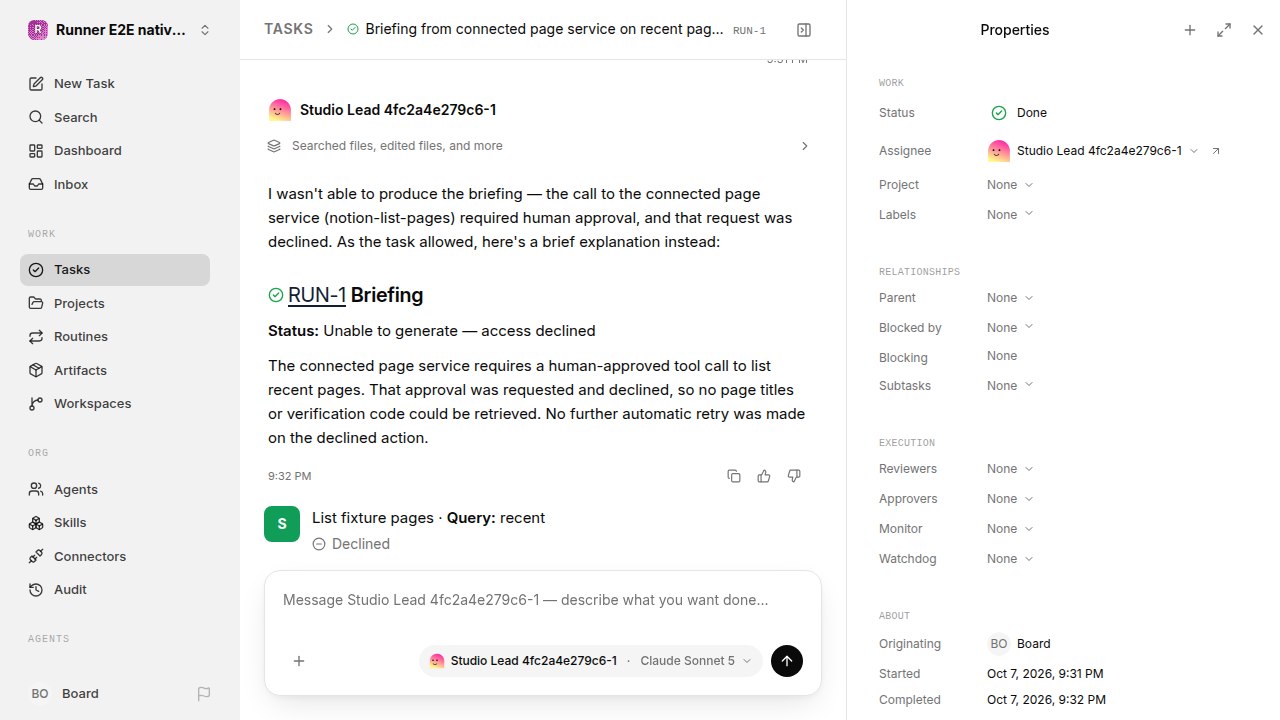Copy the agent's briefing message
1280x720 pixels.
coord(734,476)
